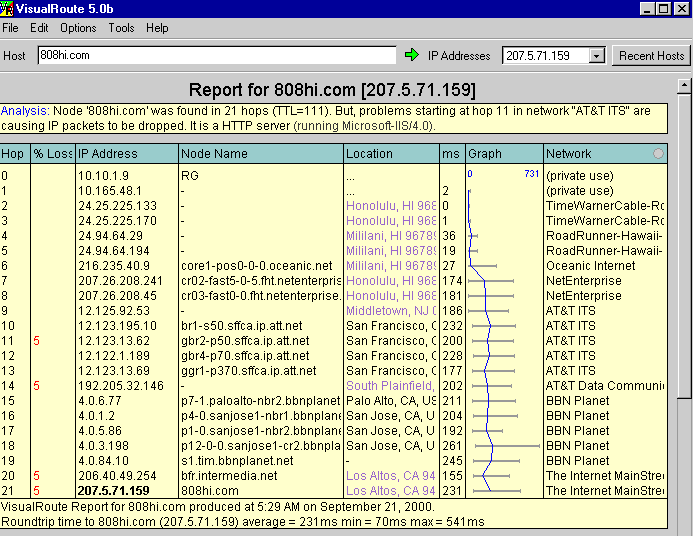This screenshot has width=693, height=536.
Task: Click node gbr2-p50.sffca.ip.att.net
Action: [x=245, y=341]
